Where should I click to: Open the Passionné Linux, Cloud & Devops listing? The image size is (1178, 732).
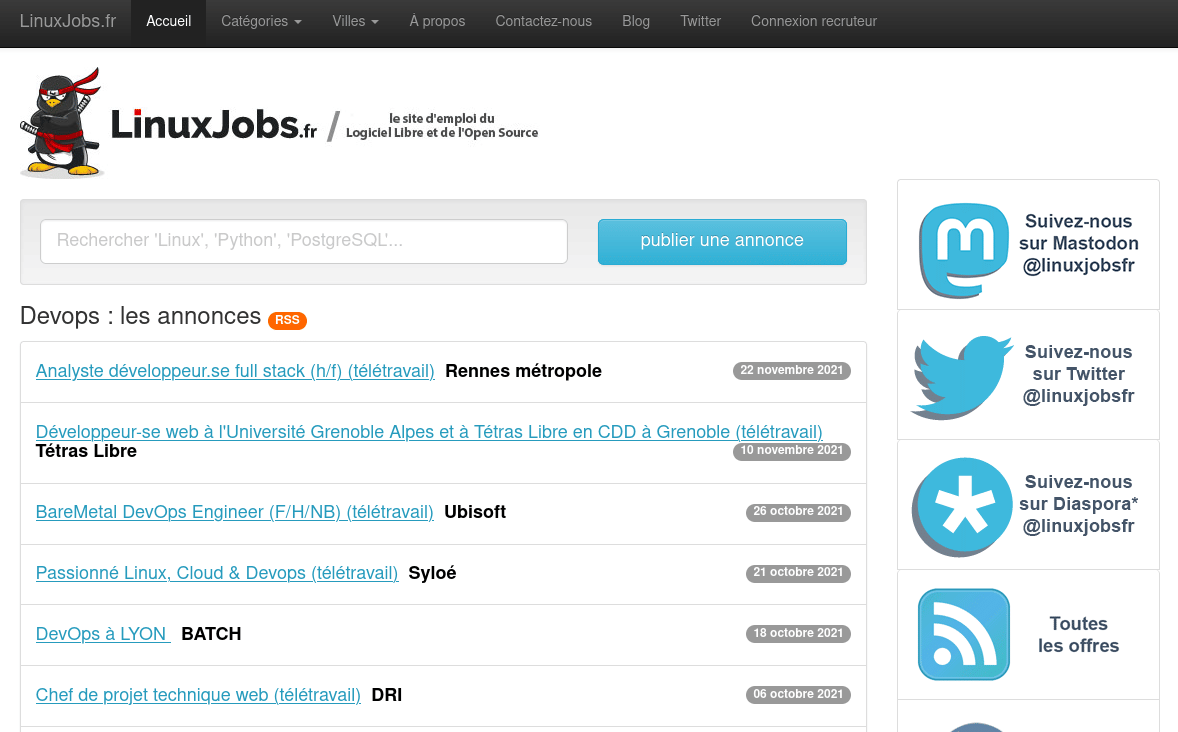[217, 573]
